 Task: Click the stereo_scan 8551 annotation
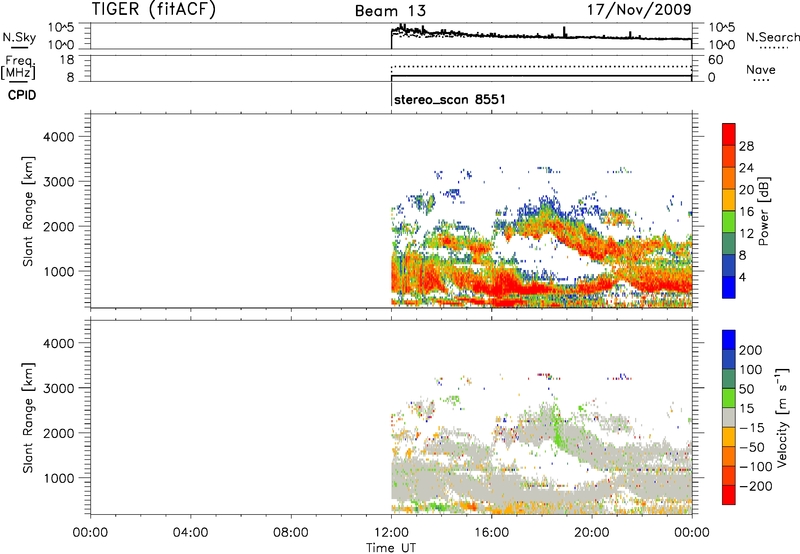449,99
